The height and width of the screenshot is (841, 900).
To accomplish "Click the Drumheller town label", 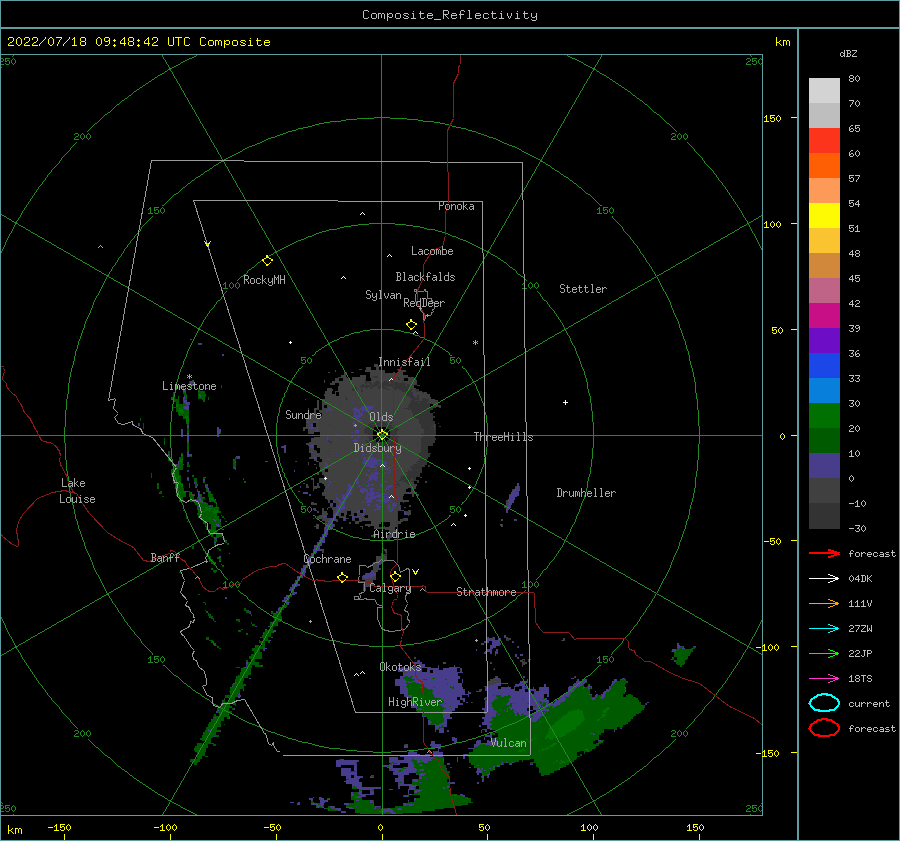I will point(586,493).
